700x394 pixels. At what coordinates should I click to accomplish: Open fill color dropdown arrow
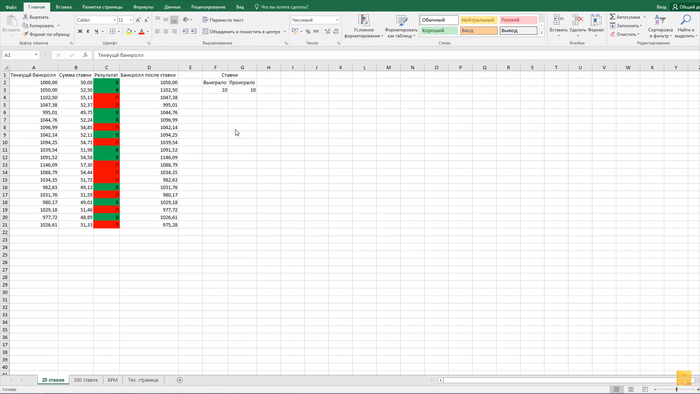[x=135, y=32]
